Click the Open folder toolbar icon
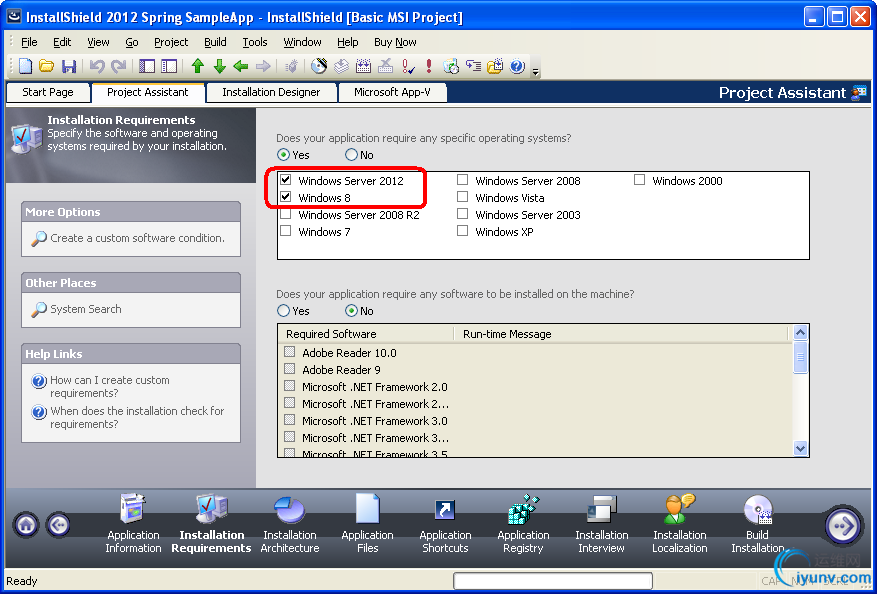The width and height of the screenshot is (877, 594). pos(46,66)
